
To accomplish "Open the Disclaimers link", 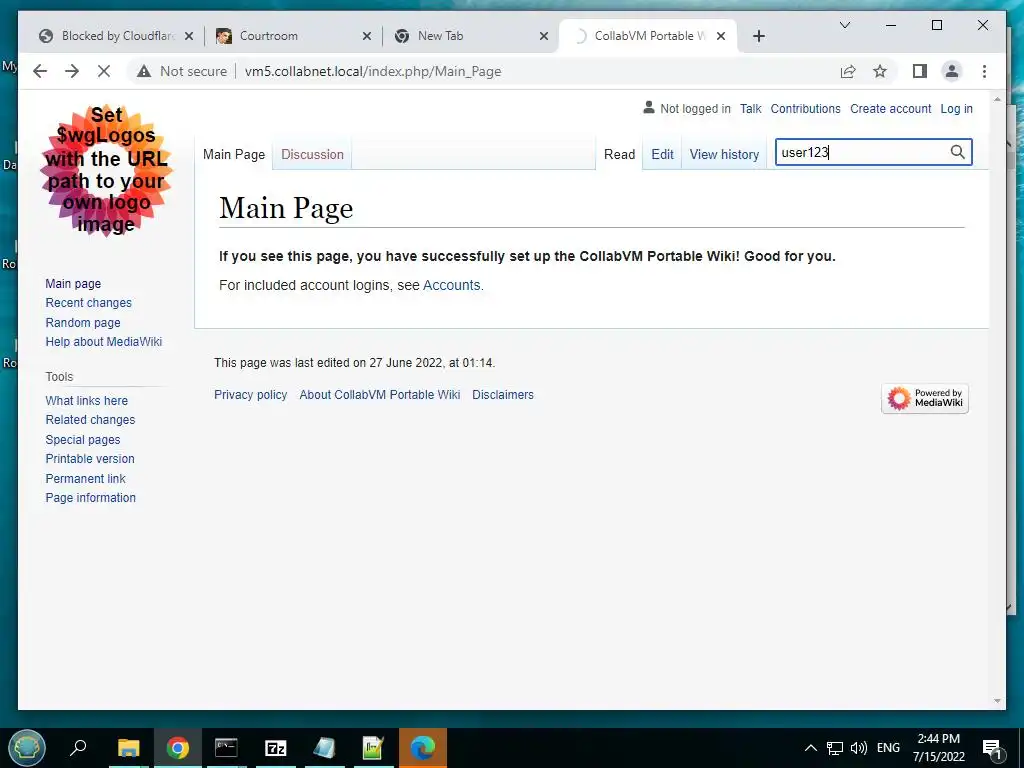I will click(x=503, y=395).
